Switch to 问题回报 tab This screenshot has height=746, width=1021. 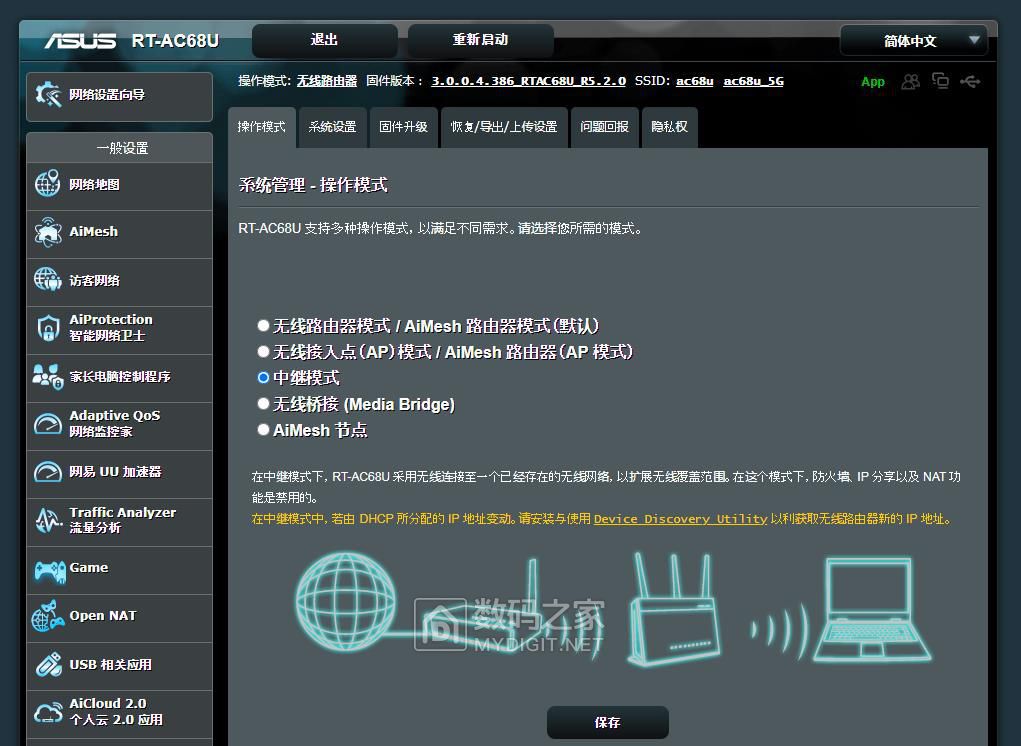(x=604, y=127)
